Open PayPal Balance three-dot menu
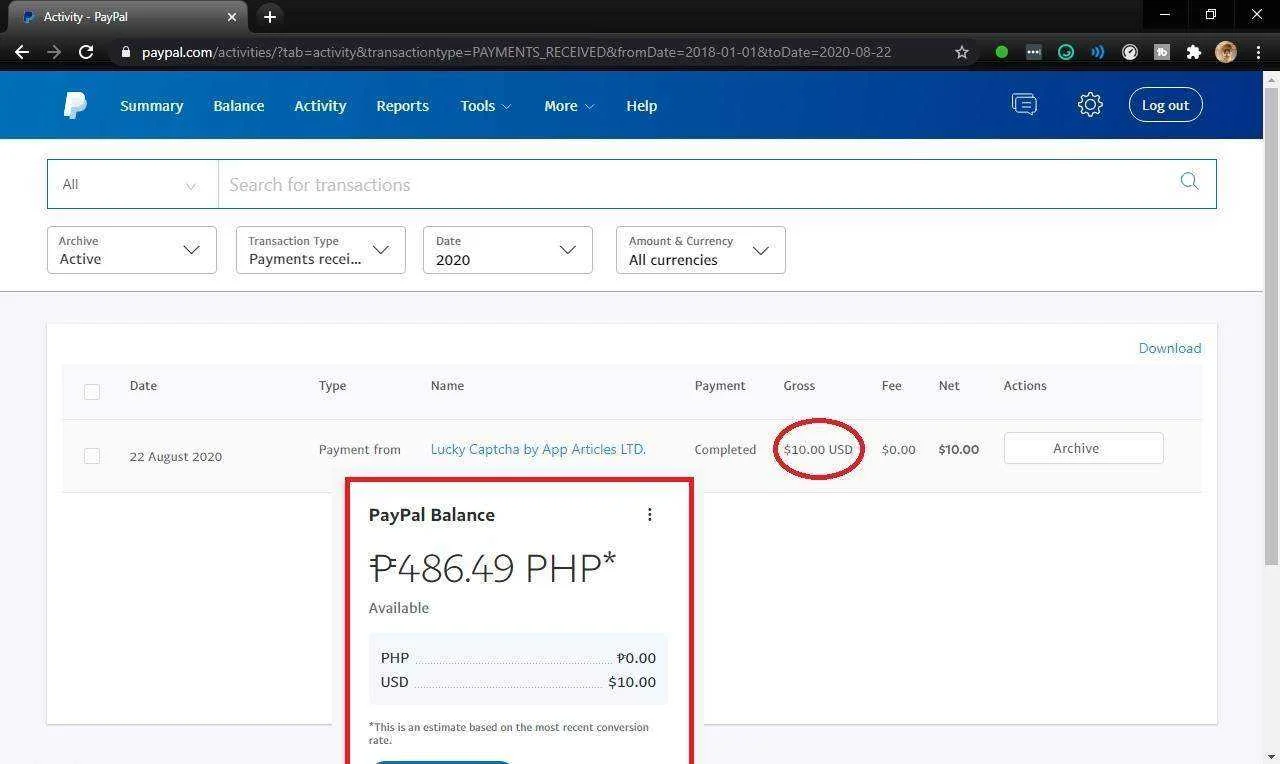 650,514
